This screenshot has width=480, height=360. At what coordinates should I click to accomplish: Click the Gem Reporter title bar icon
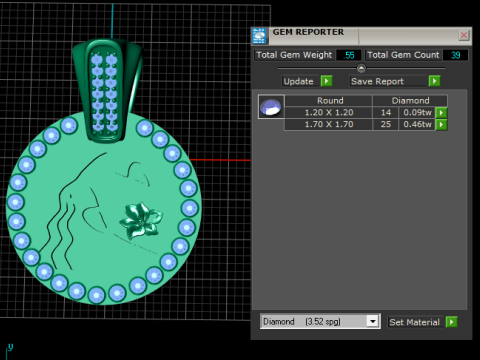tap(259, 36)
